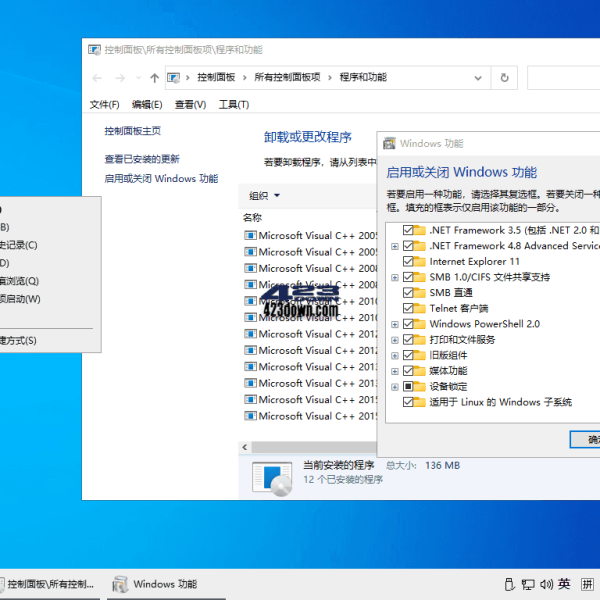This screenshot has width=600, height=600.
Task: Click the 控制面板主页 link
Action: point(132,131)
